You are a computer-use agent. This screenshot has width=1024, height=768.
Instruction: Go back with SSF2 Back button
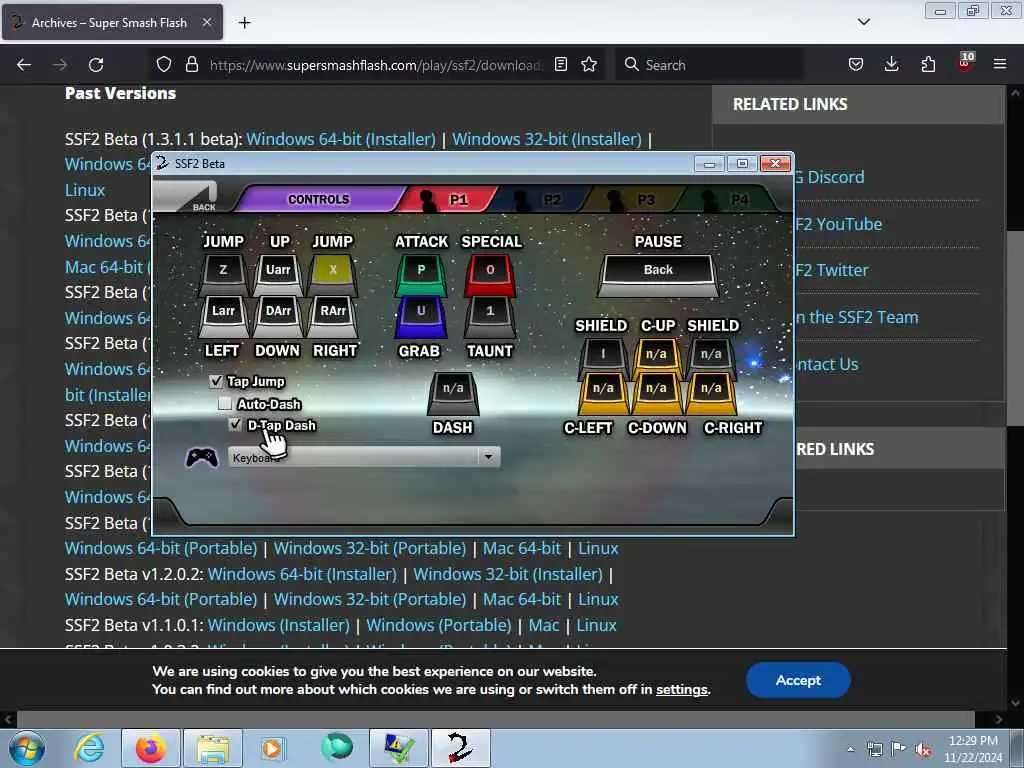pos(188,198)
